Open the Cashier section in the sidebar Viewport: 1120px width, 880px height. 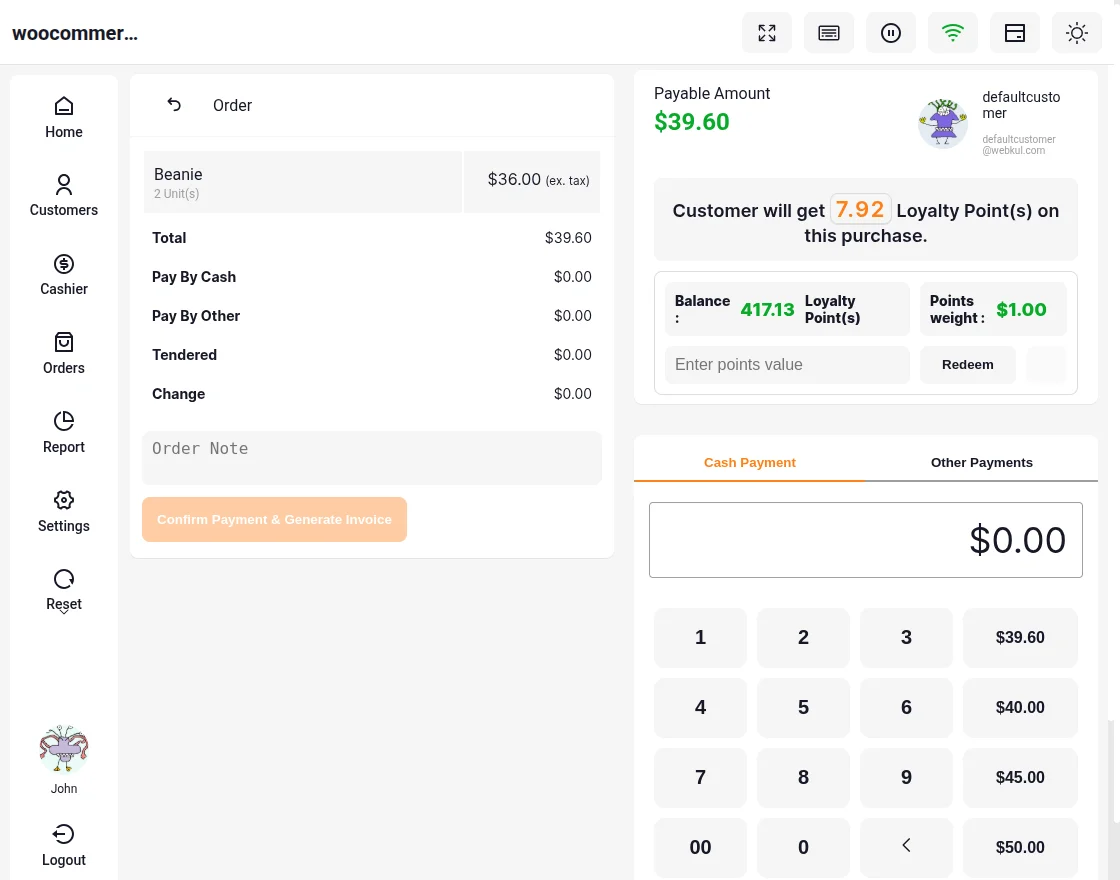coord(63,274)
